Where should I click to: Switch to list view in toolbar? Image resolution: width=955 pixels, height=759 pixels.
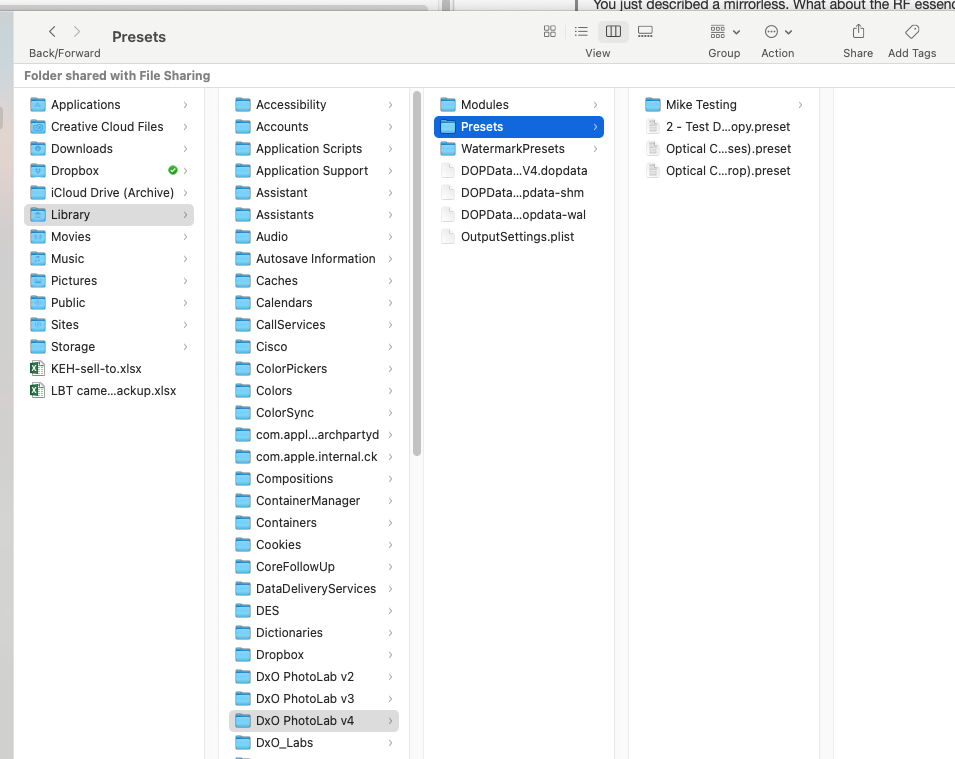coord(581,32)
